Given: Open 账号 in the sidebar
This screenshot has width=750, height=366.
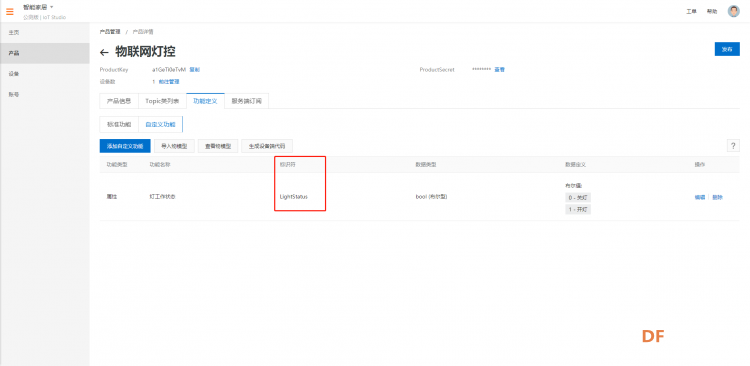Looking at the screenshot, I should coord(44,94).
